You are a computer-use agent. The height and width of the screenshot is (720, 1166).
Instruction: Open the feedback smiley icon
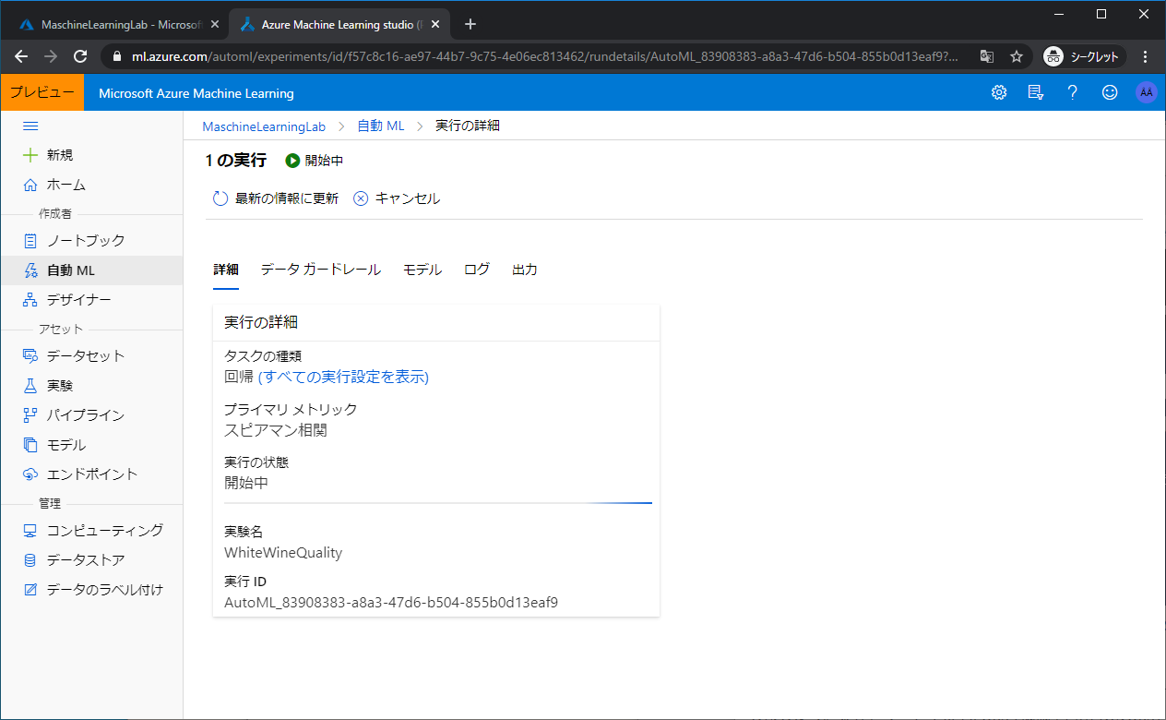click(1109, 93)
